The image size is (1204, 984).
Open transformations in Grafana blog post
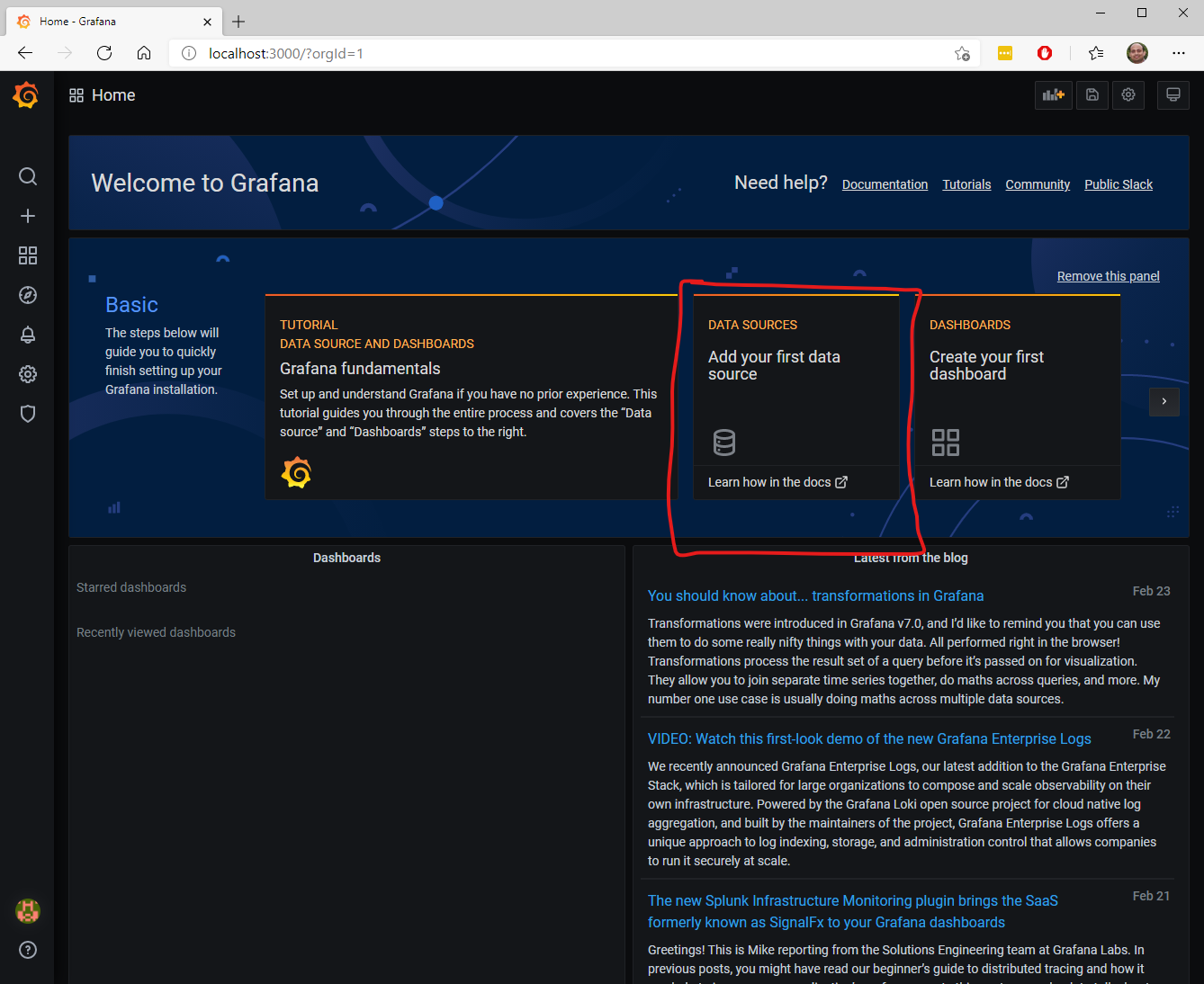point(815,595)
